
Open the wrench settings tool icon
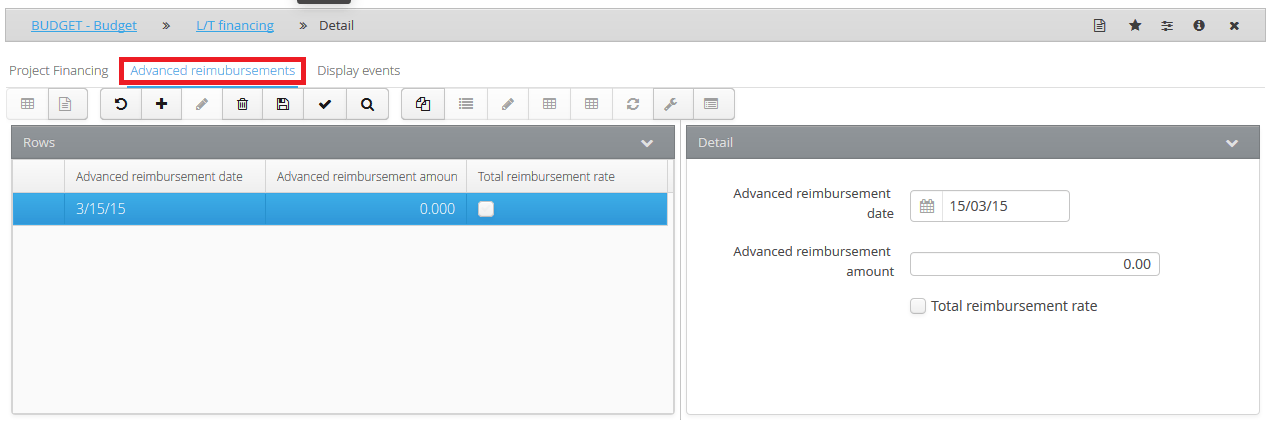672,104
